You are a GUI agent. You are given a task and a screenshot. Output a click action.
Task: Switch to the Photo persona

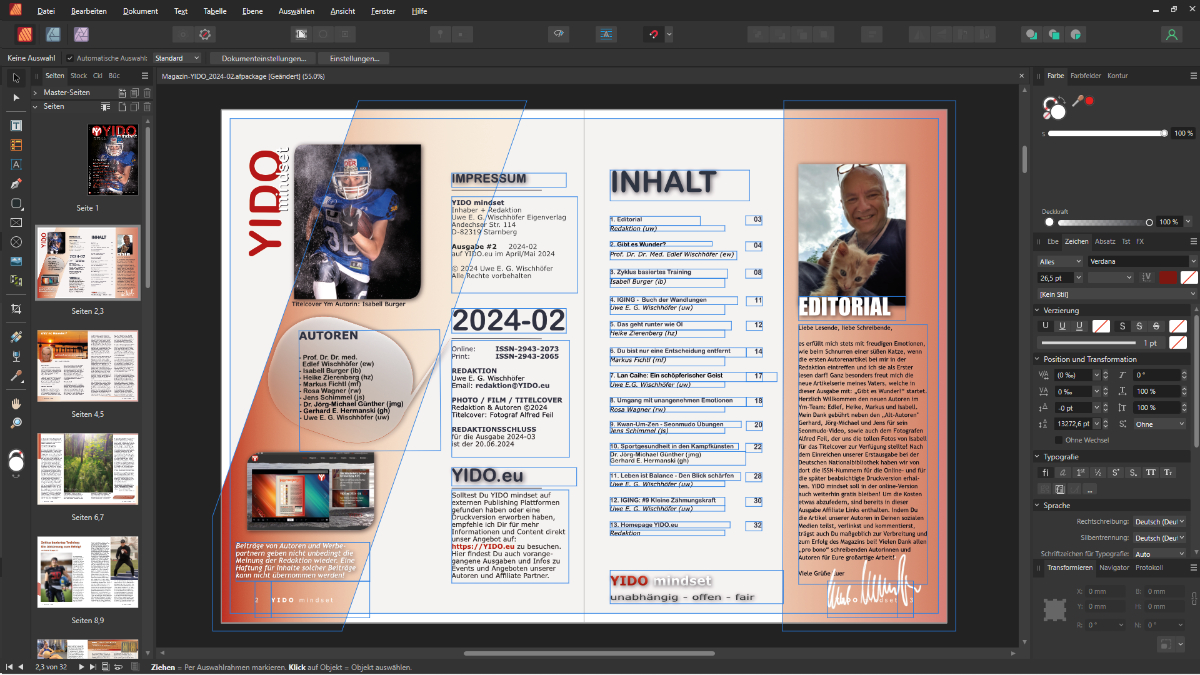point(81,34)
